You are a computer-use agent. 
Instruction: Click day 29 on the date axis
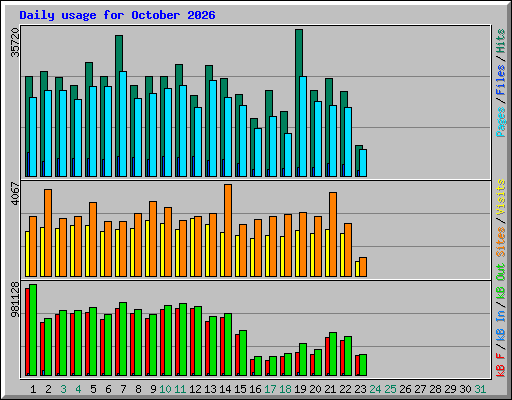(x=450, y=389)
